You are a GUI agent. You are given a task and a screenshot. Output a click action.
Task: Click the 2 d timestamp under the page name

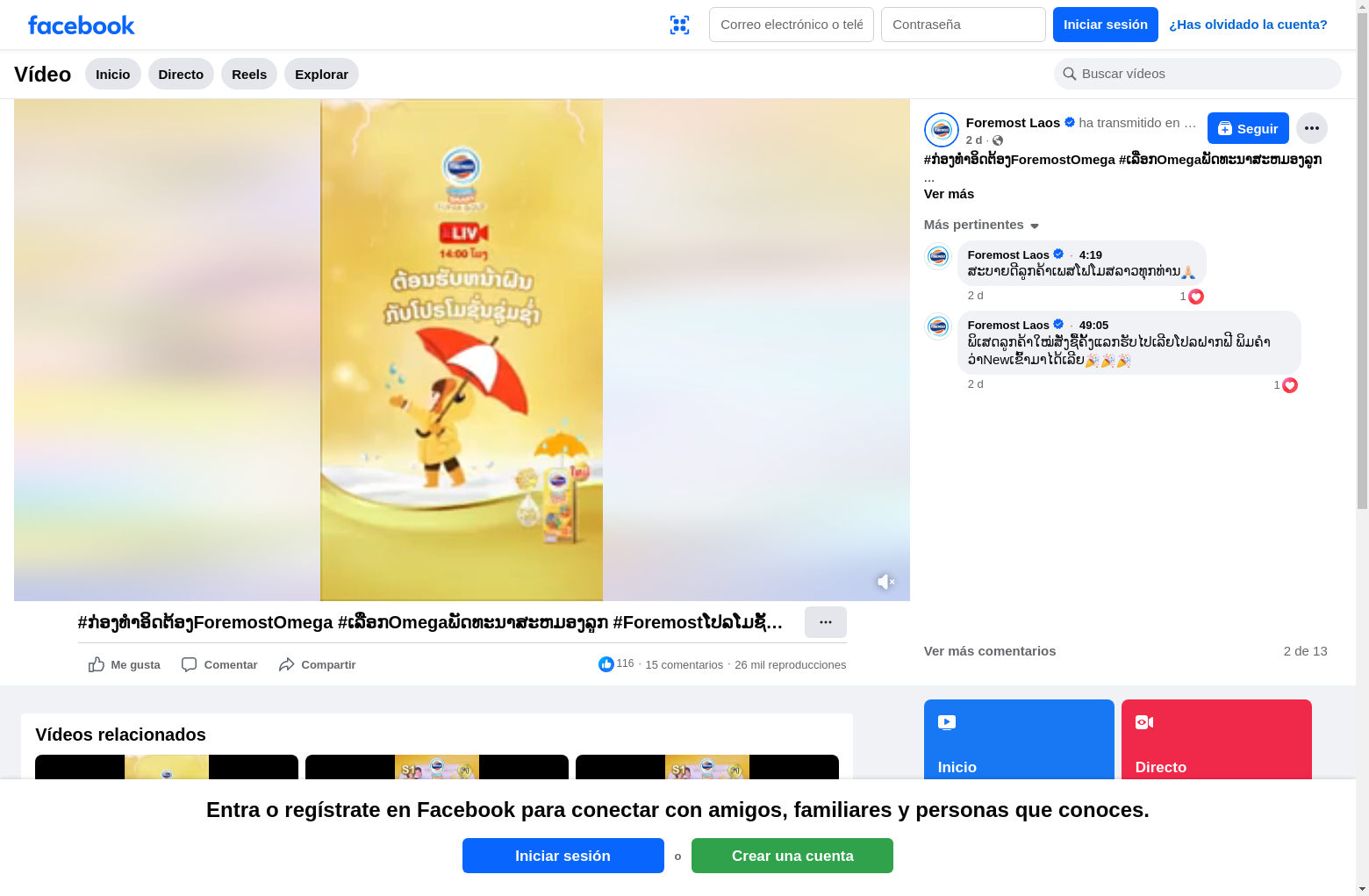coord(974,140)
